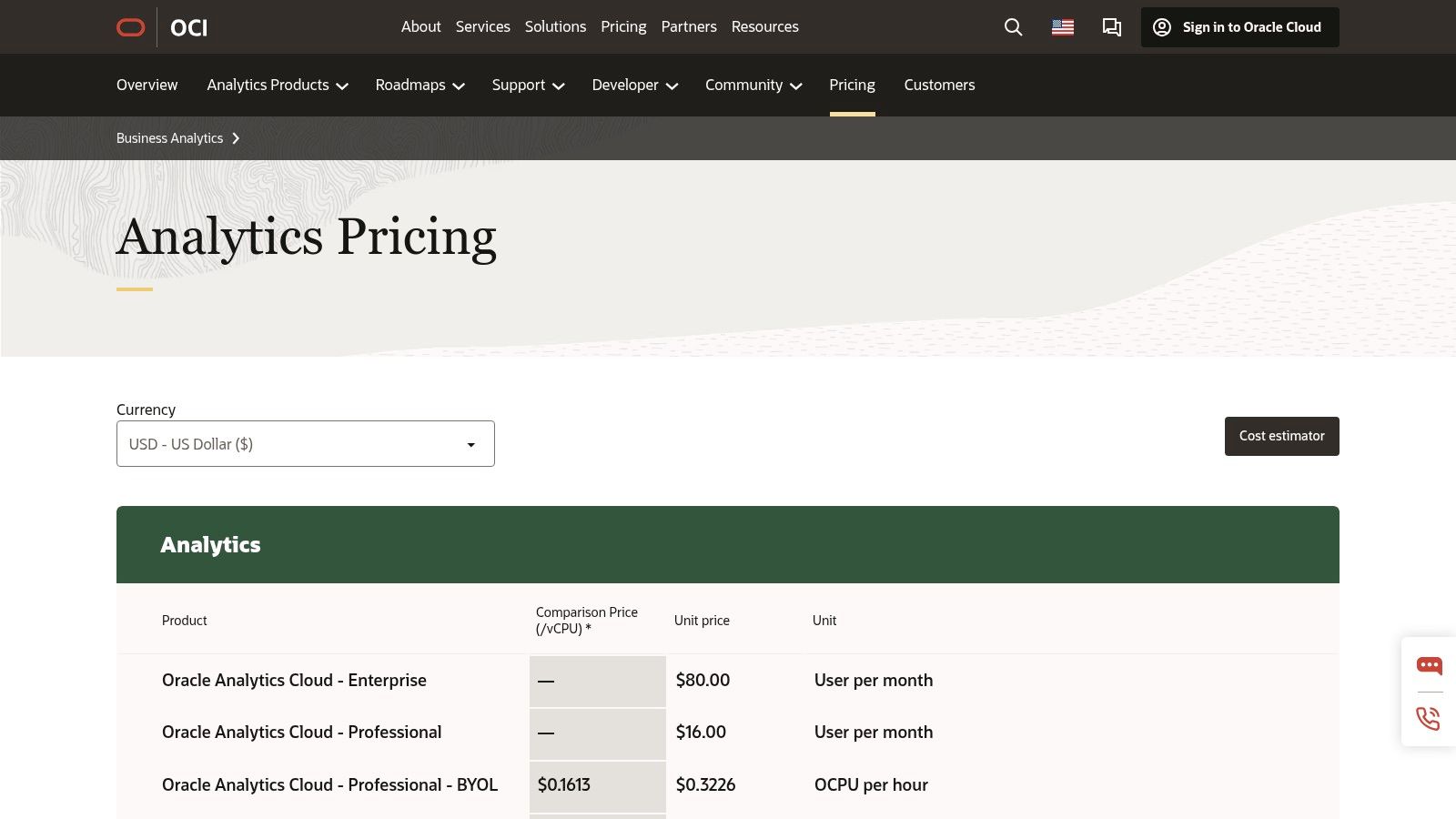1456x819 pixels.
Task: Expand the Analytics Products menu
Action: [277, 85]
